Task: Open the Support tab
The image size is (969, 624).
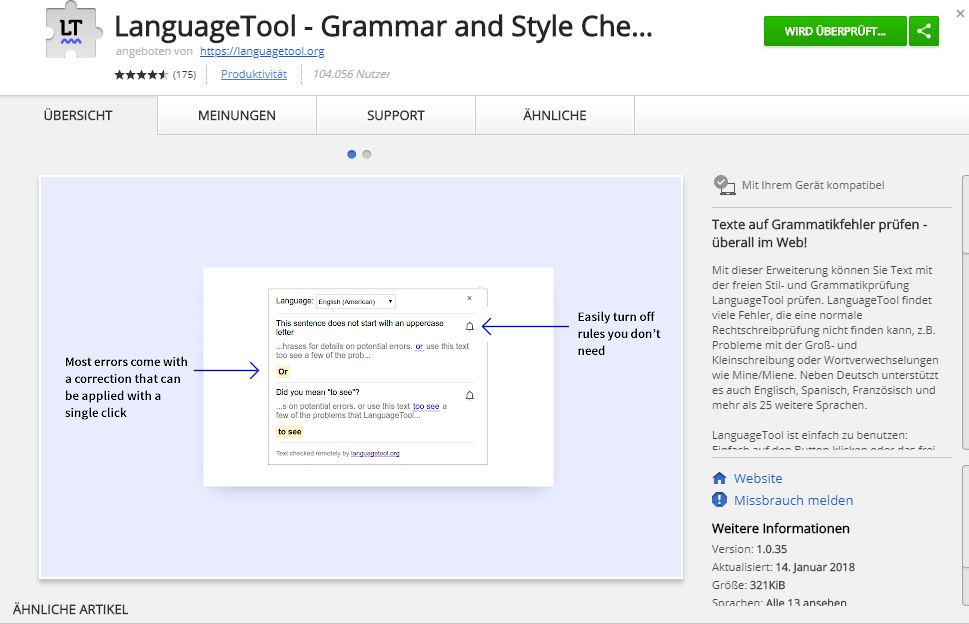Action: click(x=396, y=116)
